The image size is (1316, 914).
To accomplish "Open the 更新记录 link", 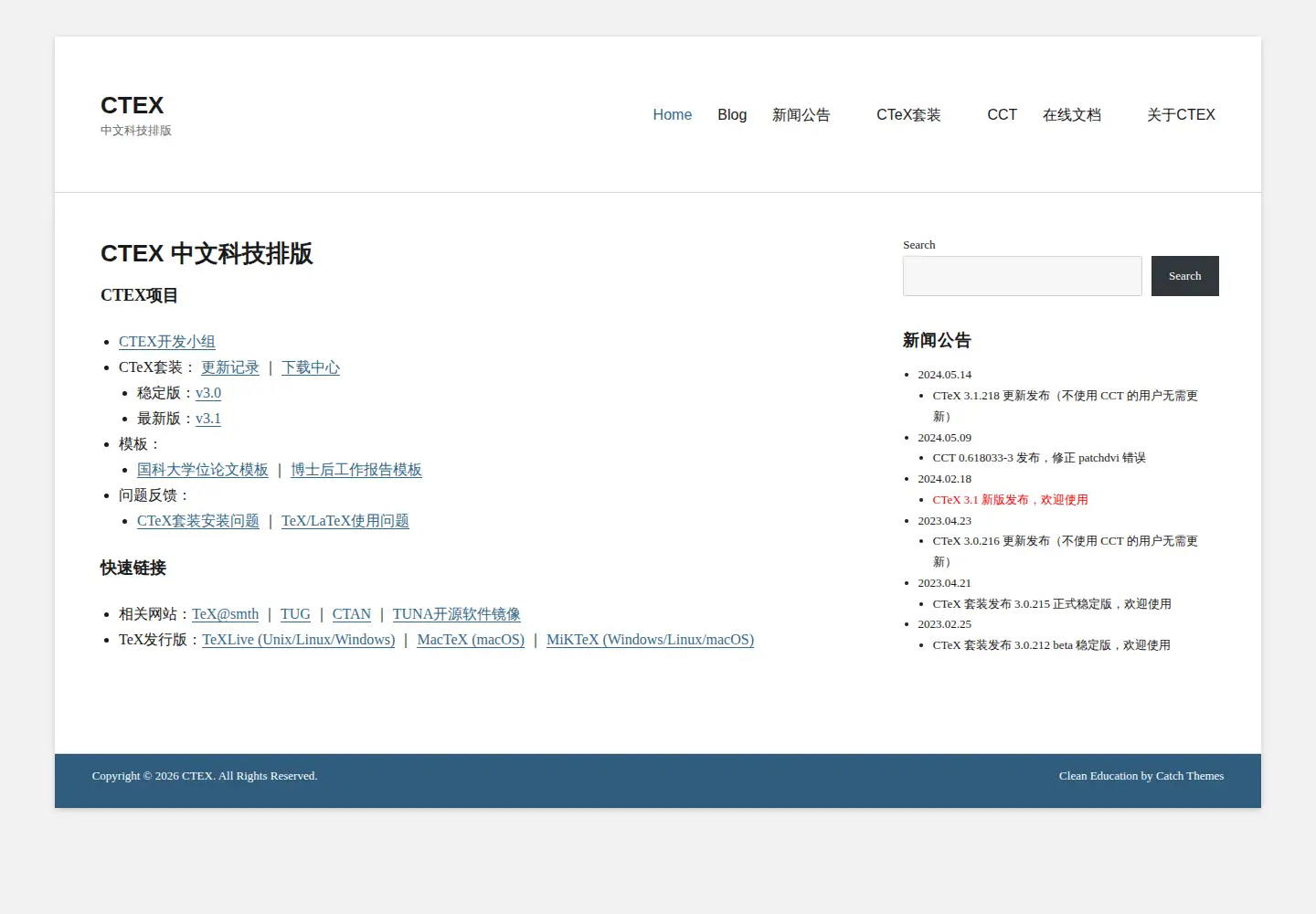I will pos(230,367).
